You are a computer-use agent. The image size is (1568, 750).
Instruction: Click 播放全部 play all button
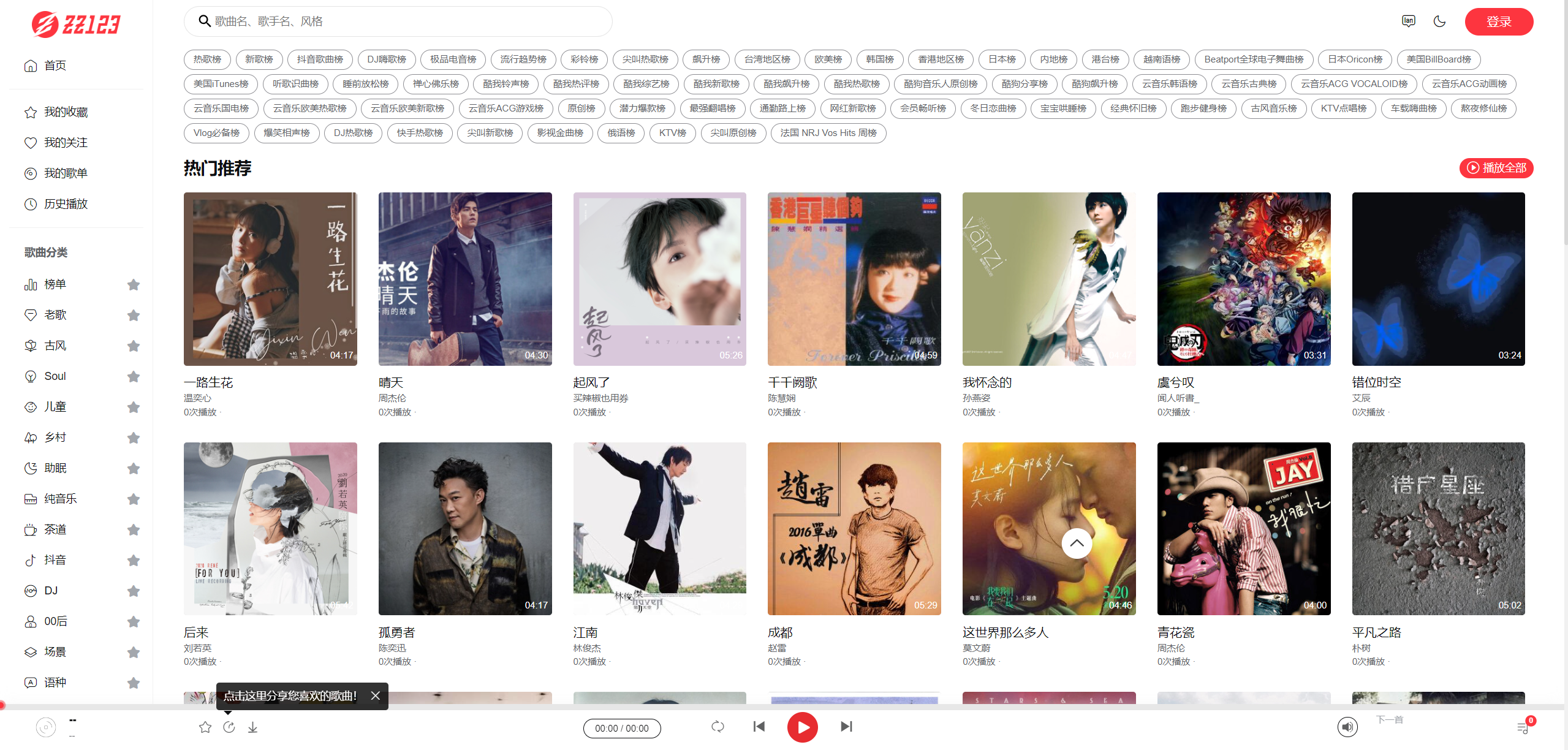(x=1496, y=168)
